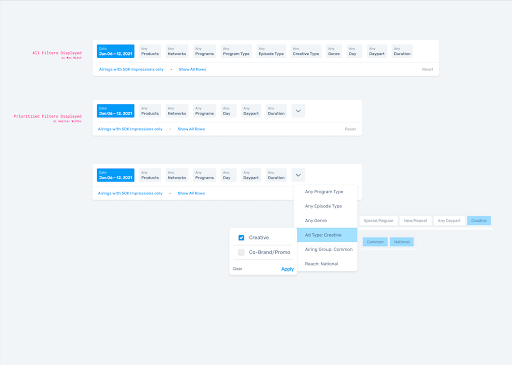Screen dimensions: 512x365
Task: Select Any Genre menu entry
Action: tap(327, 220)
